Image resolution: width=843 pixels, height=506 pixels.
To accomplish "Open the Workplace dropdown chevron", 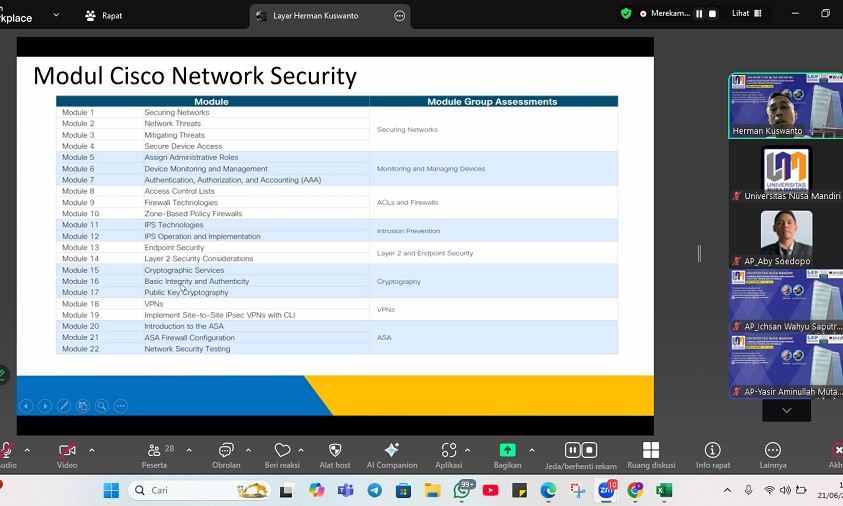I will [56, 15].
